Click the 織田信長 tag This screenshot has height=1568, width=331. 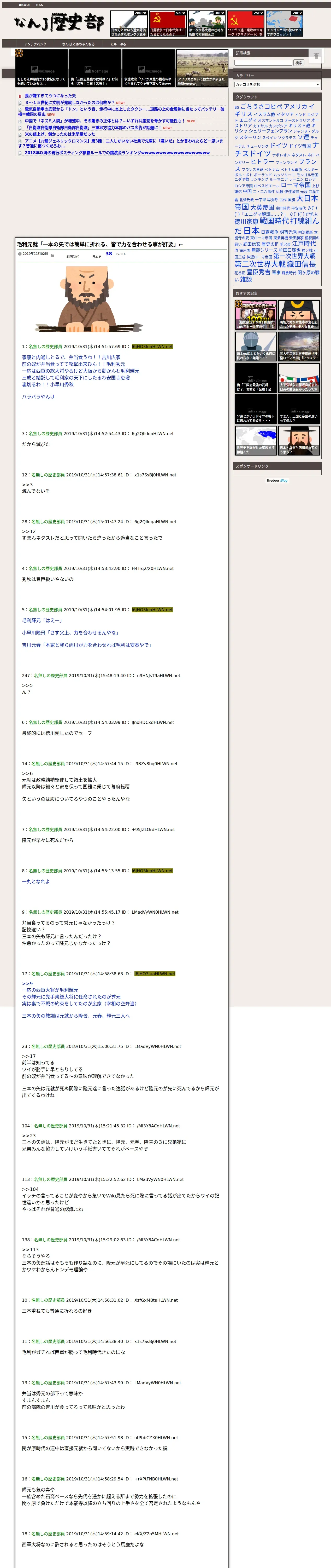point(301,264)
